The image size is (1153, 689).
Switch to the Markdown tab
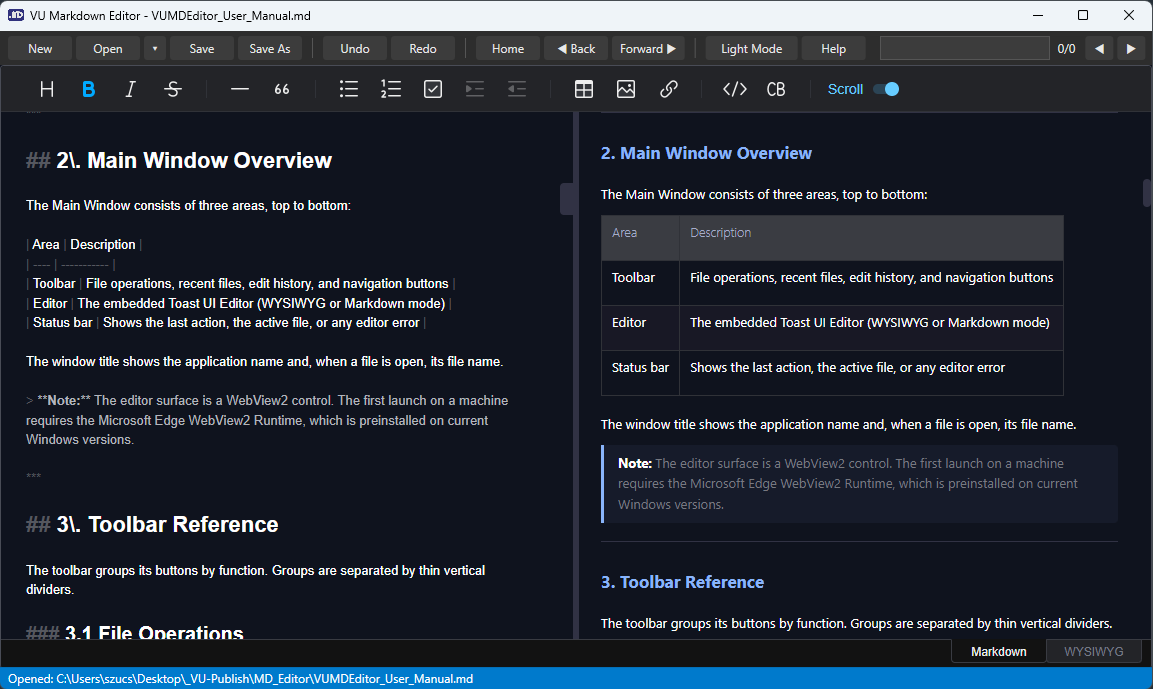tap(999, 651)
